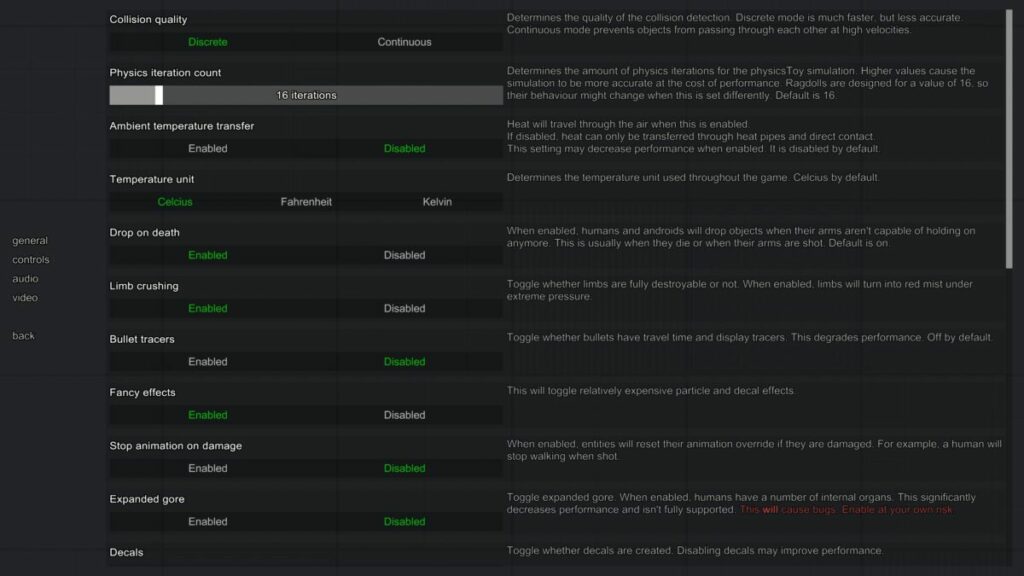Pick Celcius temperature unit
Image resolution: width=1024 pixels, height=576 pixels.
coord(175,202)
